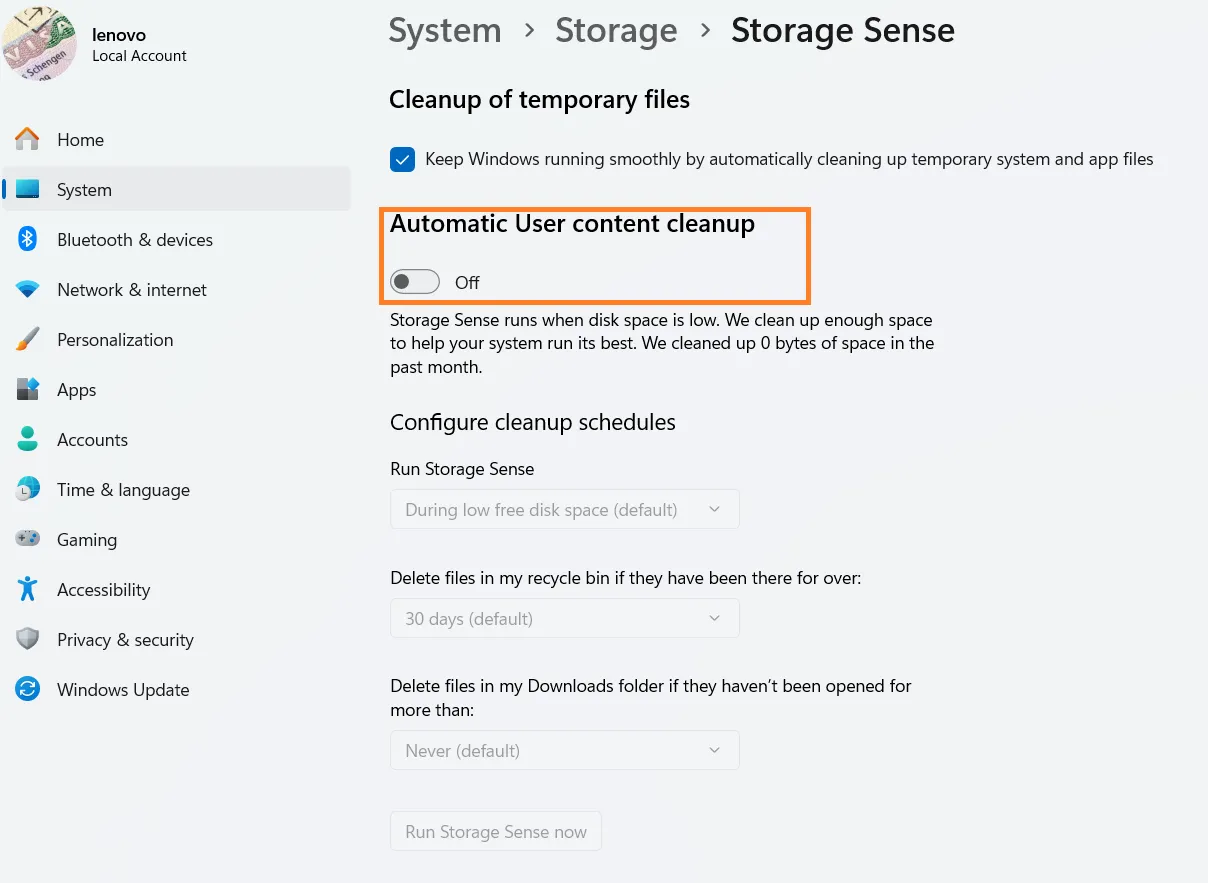Click System in the breadcrumb trail

(x=444, y=30)
